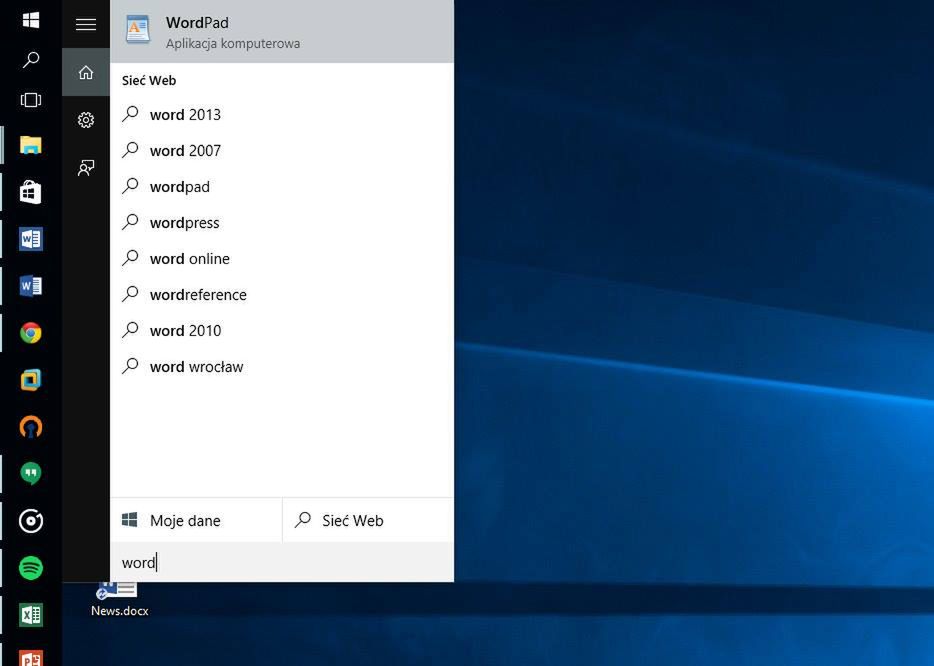This screenshot has height=666, width=934.
Task: Open the Groove Music disc icon
Action: (31, 521)
